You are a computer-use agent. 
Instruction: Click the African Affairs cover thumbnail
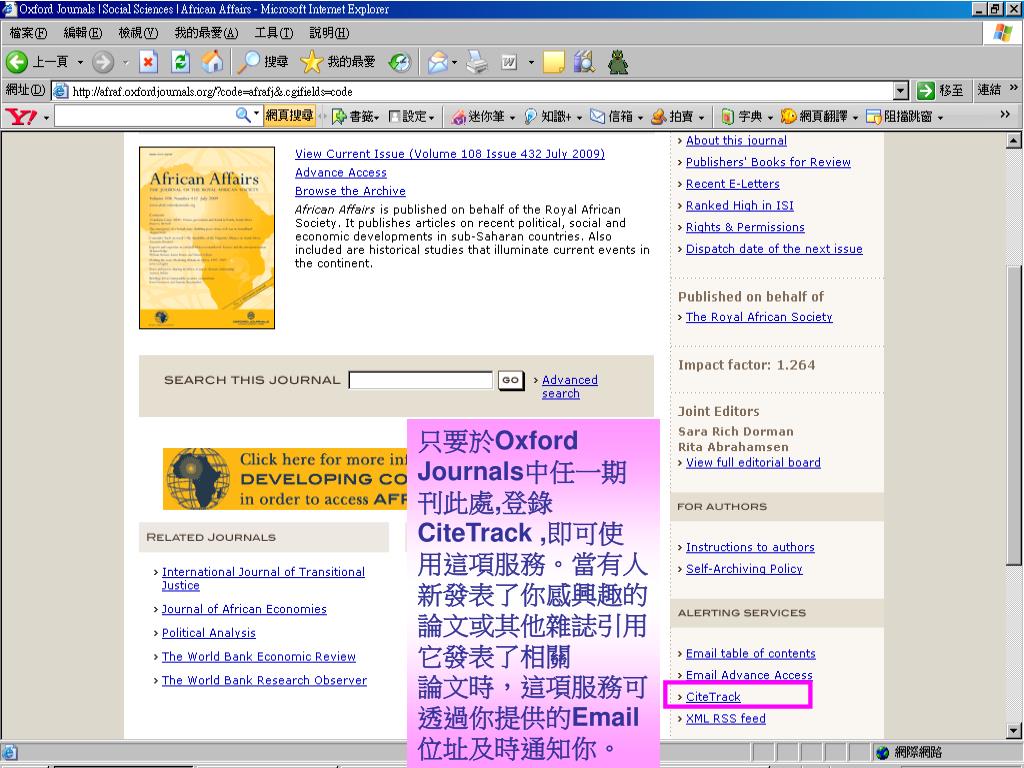[207, 238]
